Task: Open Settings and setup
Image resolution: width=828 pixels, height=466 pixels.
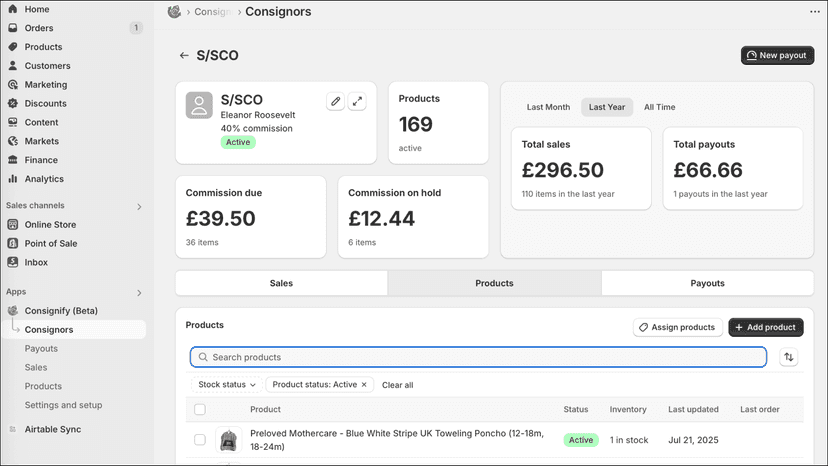Action: pos(63,405)
